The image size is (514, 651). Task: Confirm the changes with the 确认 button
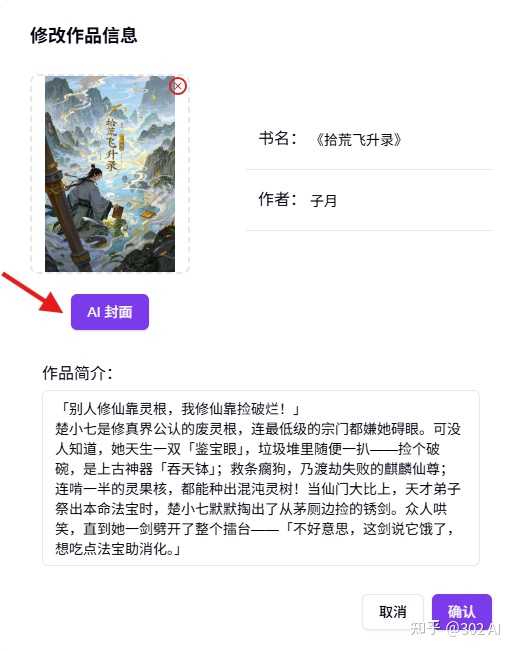click(x=462, y=612)
